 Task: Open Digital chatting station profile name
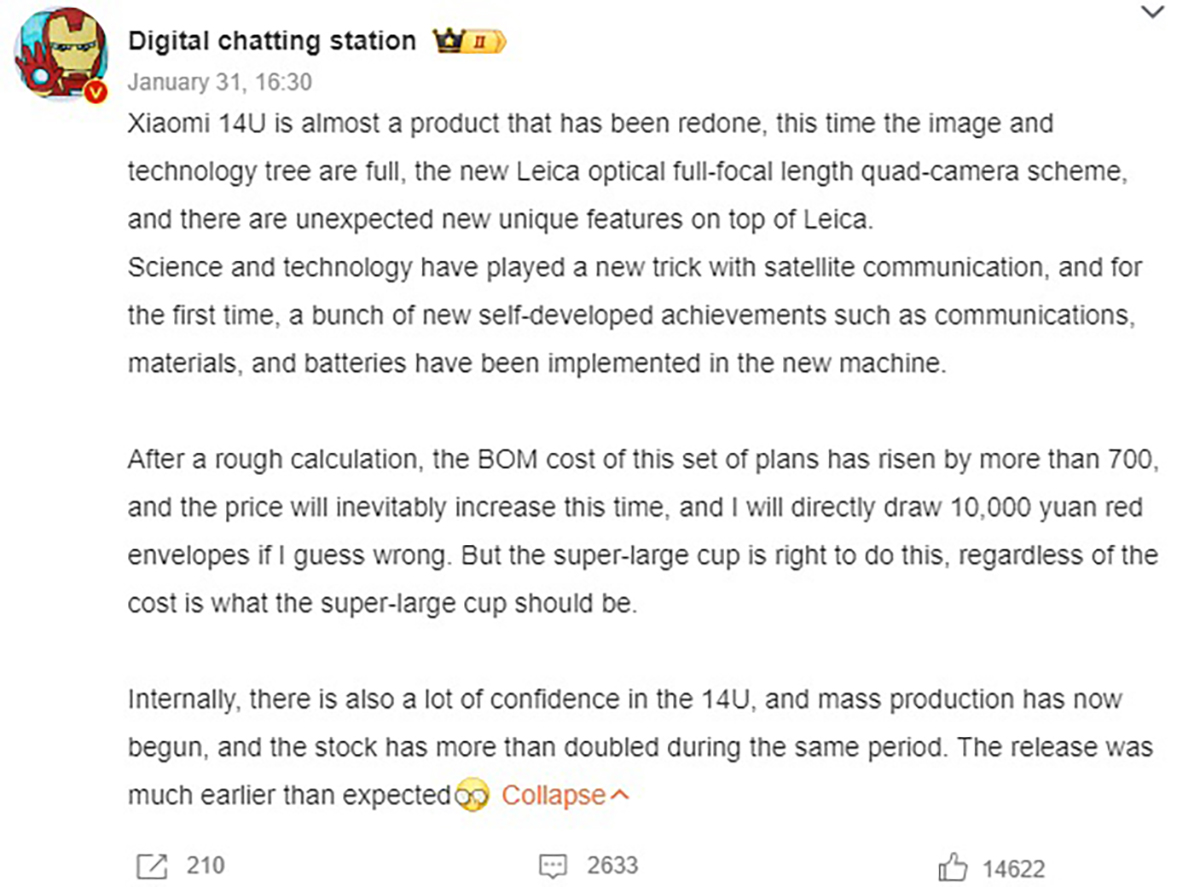pos(272,41)
